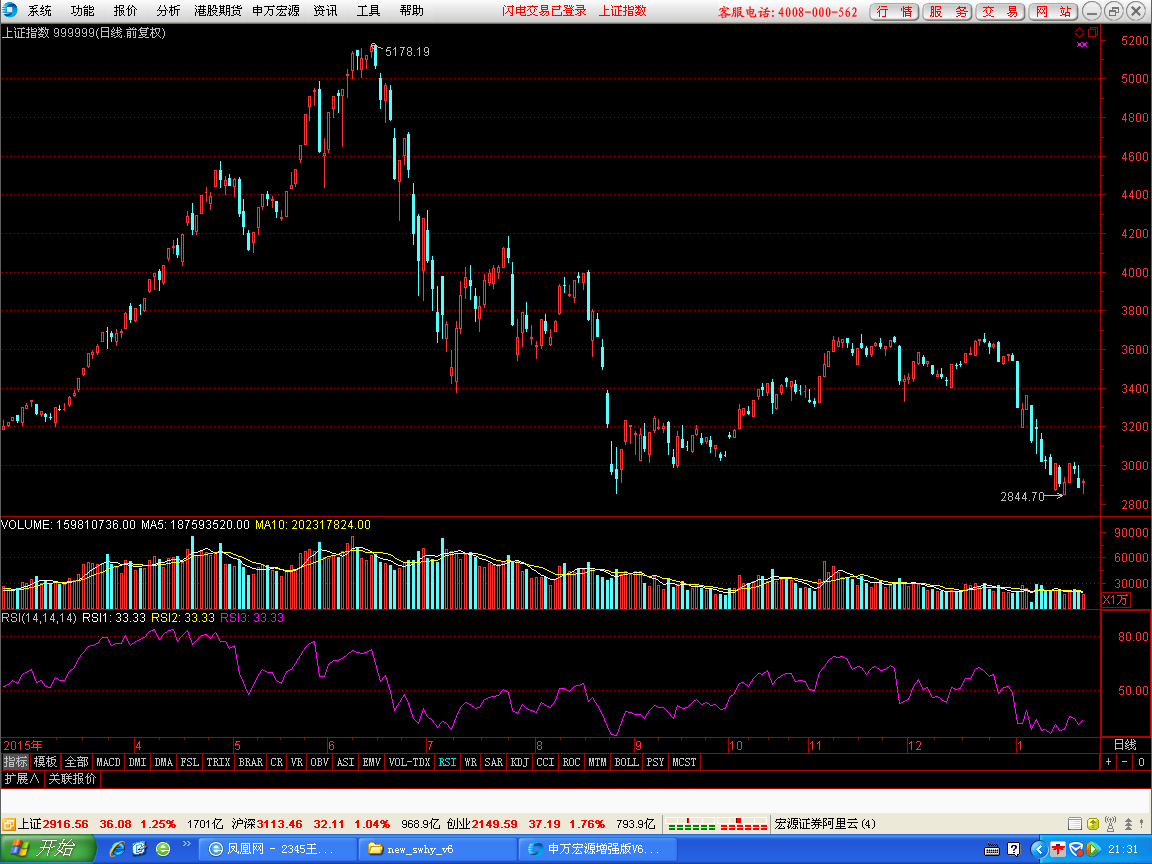Click the green browser quick launch icon
Screen dimensions: 1152x864
pos(163,849)
